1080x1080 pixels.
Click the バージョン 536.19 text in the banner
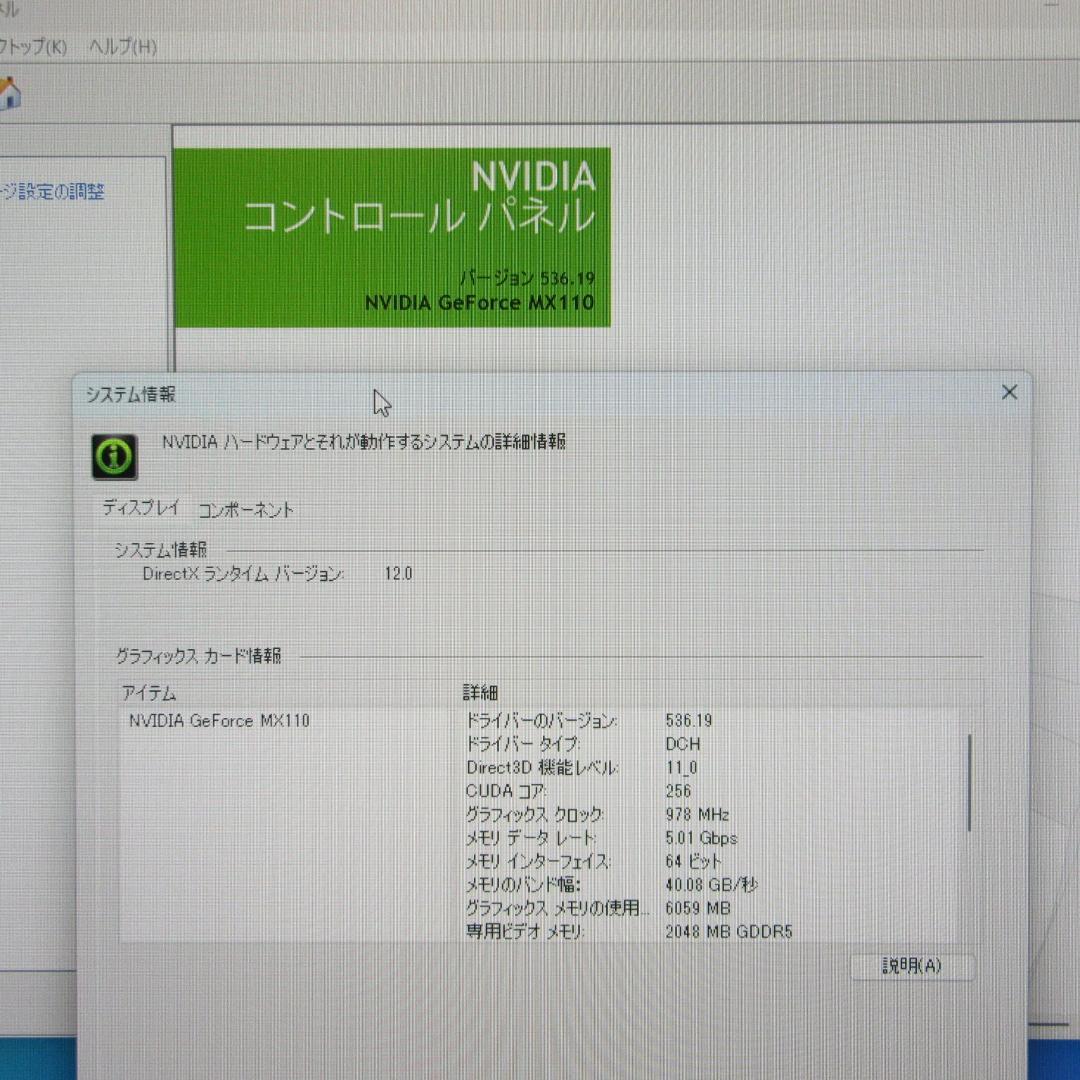pyautogui.click(x=527, y=278)
